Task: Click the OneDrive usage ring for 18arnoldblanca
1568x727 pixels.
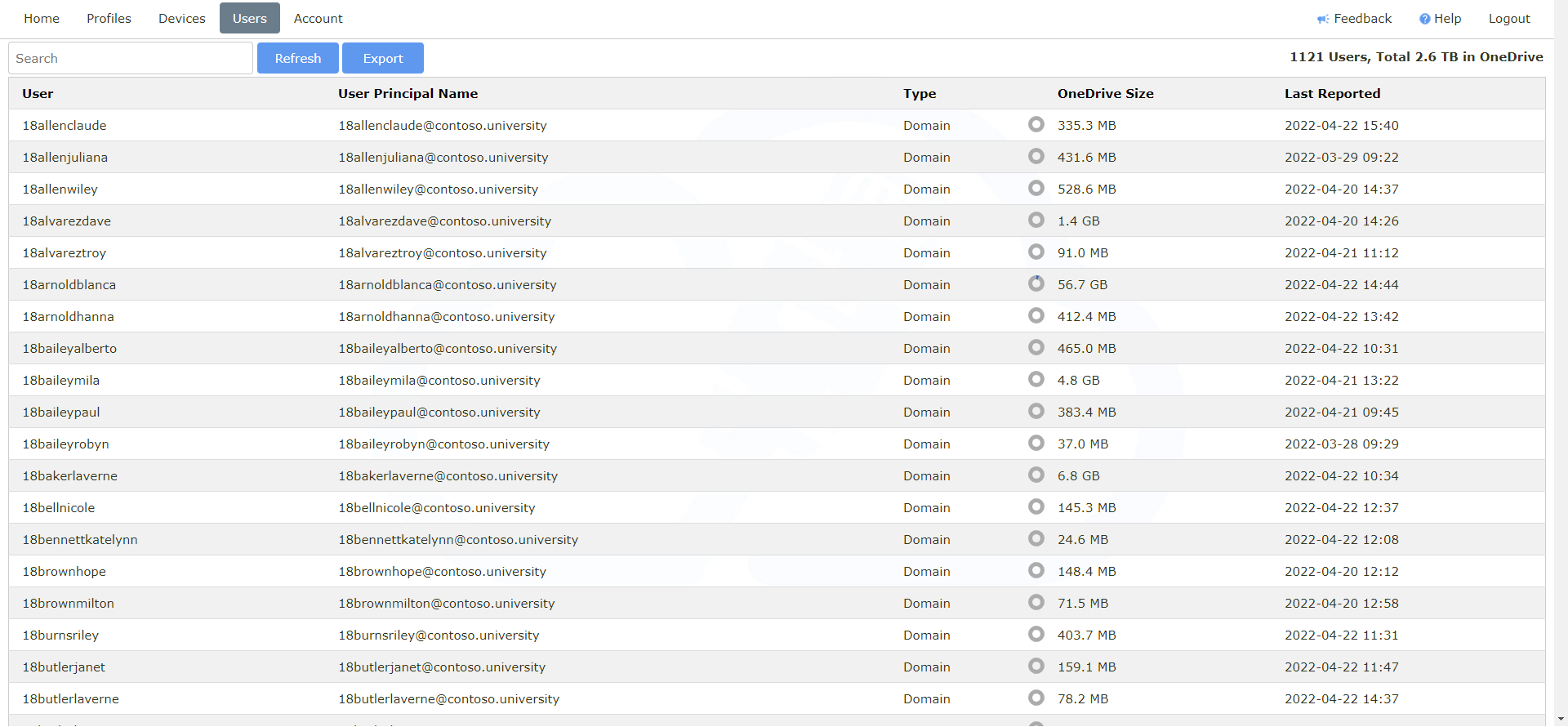Action: [1036, 283]
